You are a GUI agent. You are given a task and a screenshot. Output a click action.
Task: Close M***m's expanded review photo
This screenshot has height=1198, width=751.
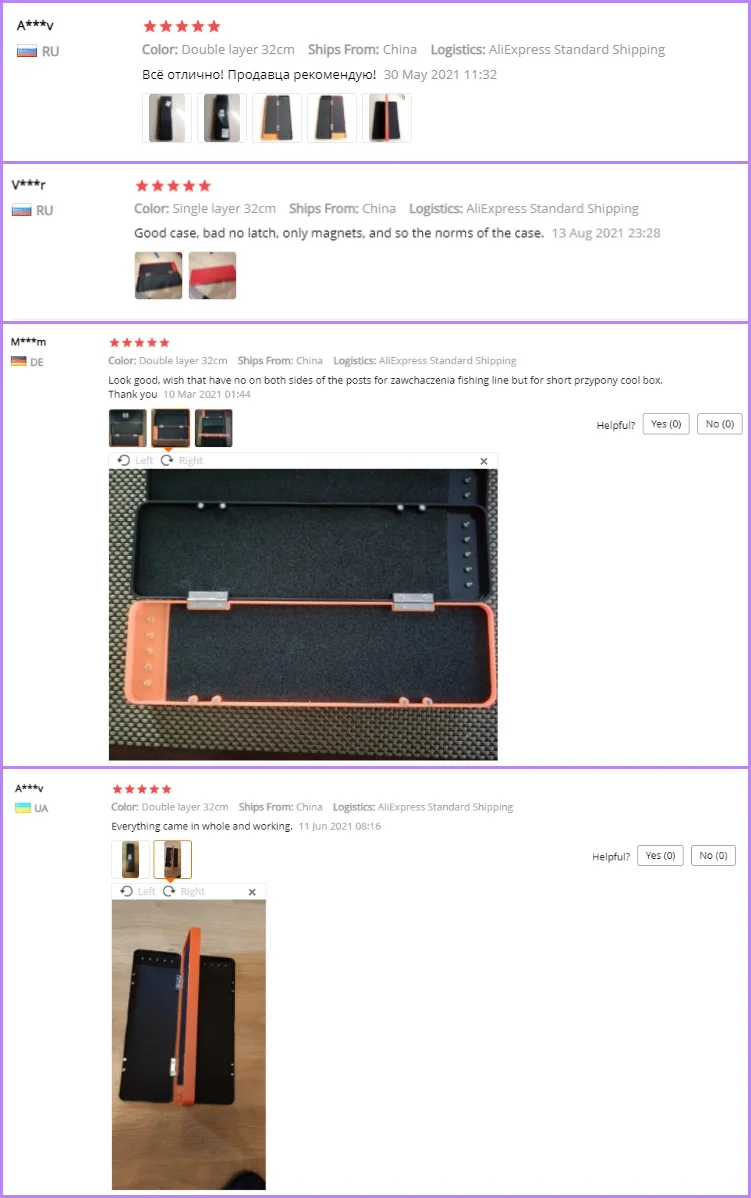(484, 461)
